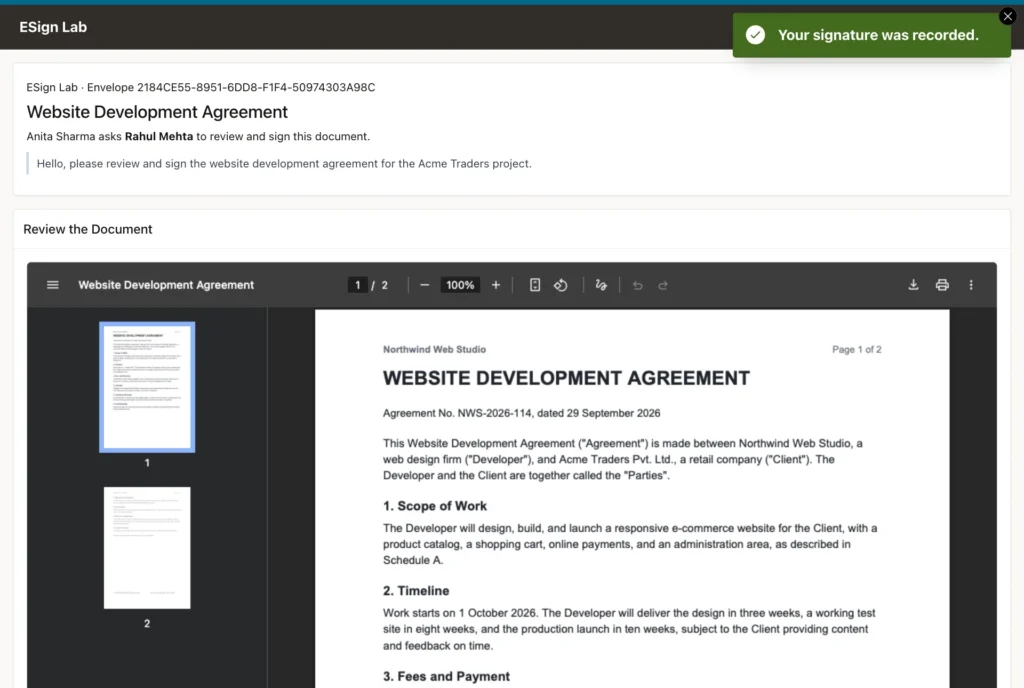Click the 1. Scope of Work heading
This screenshot has height=688, width=1024.
click(x=434, y=506)
